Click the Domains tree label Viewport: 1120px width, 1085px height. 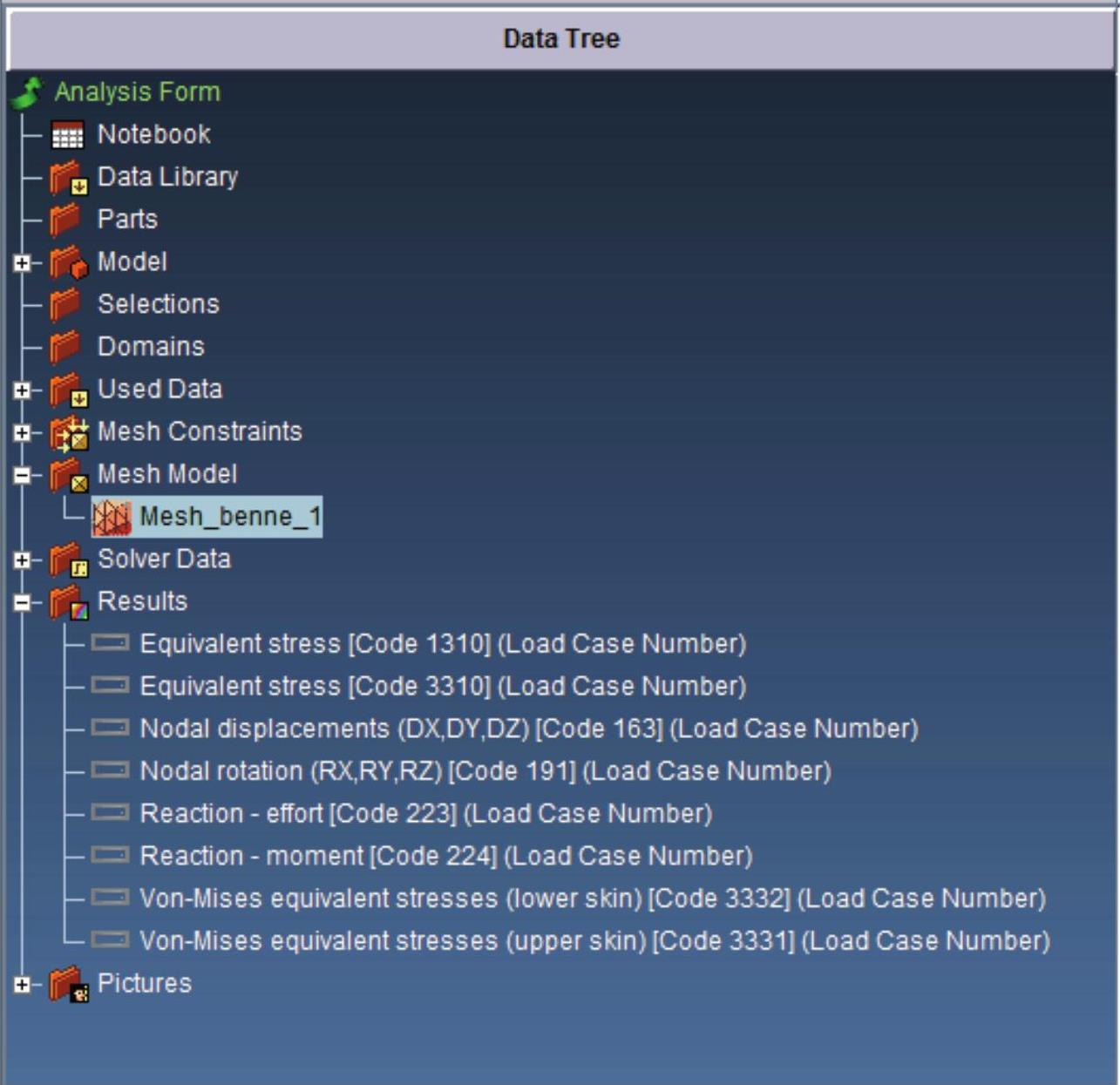tap(151, 347)
